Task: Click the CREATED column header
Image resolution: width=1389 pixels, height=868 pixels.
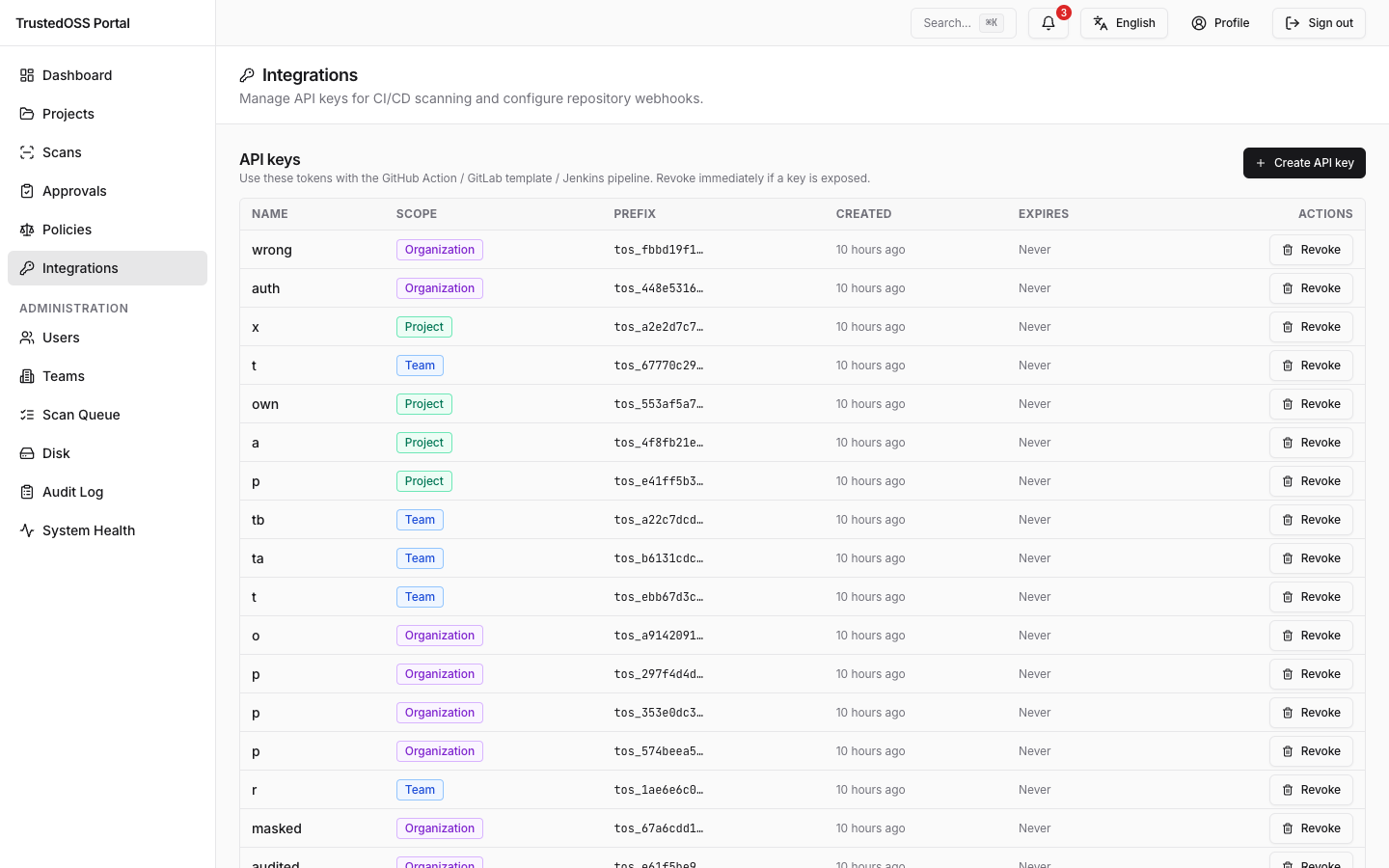Action: pyautogui.click(x=864, y=214)
